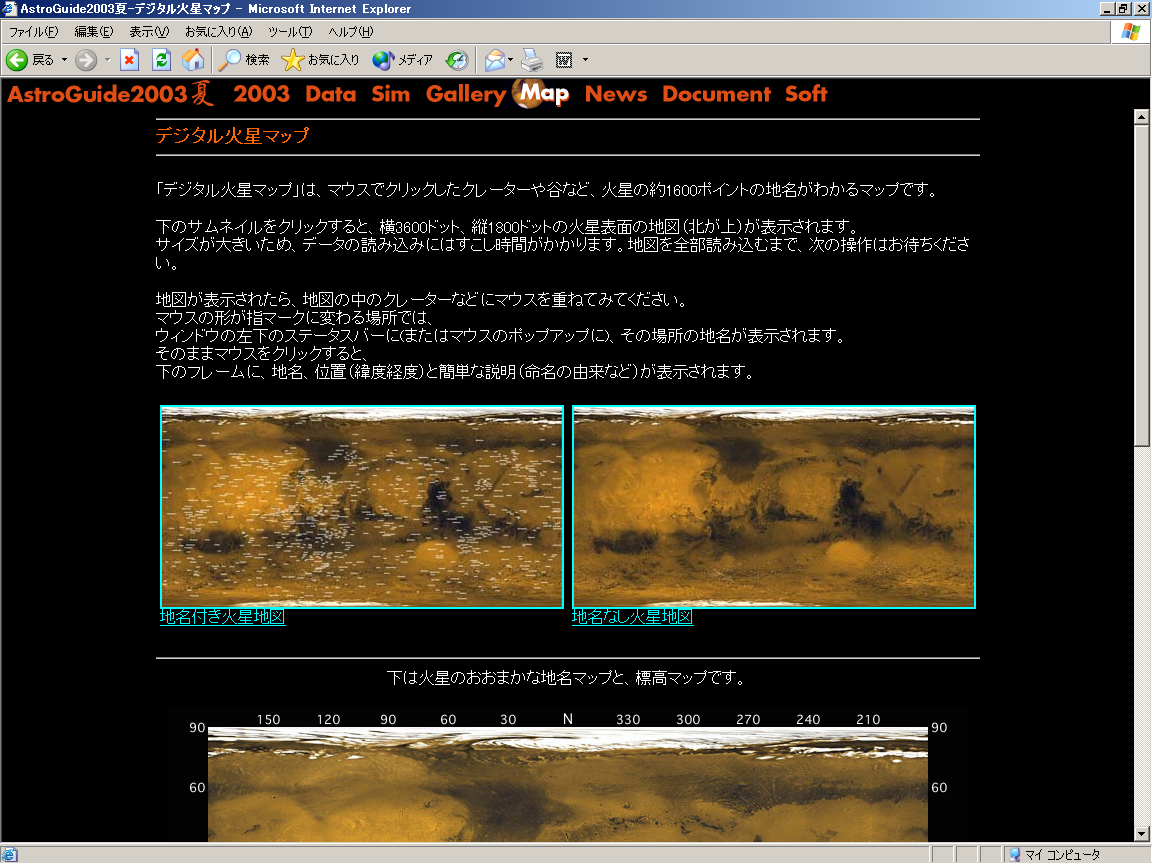Open the Search (検索) pane
This screenshot has height=864, width=1152.
245,60
